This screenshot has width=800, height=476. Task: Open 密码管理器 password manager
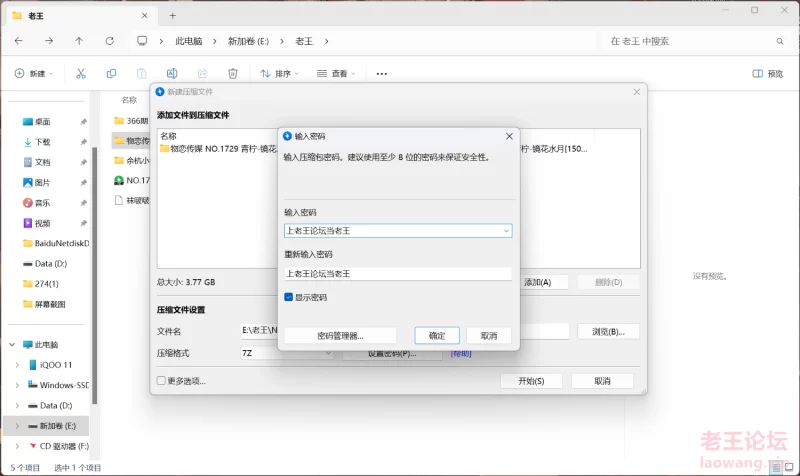pyautogui.click(x=340, y=336)
